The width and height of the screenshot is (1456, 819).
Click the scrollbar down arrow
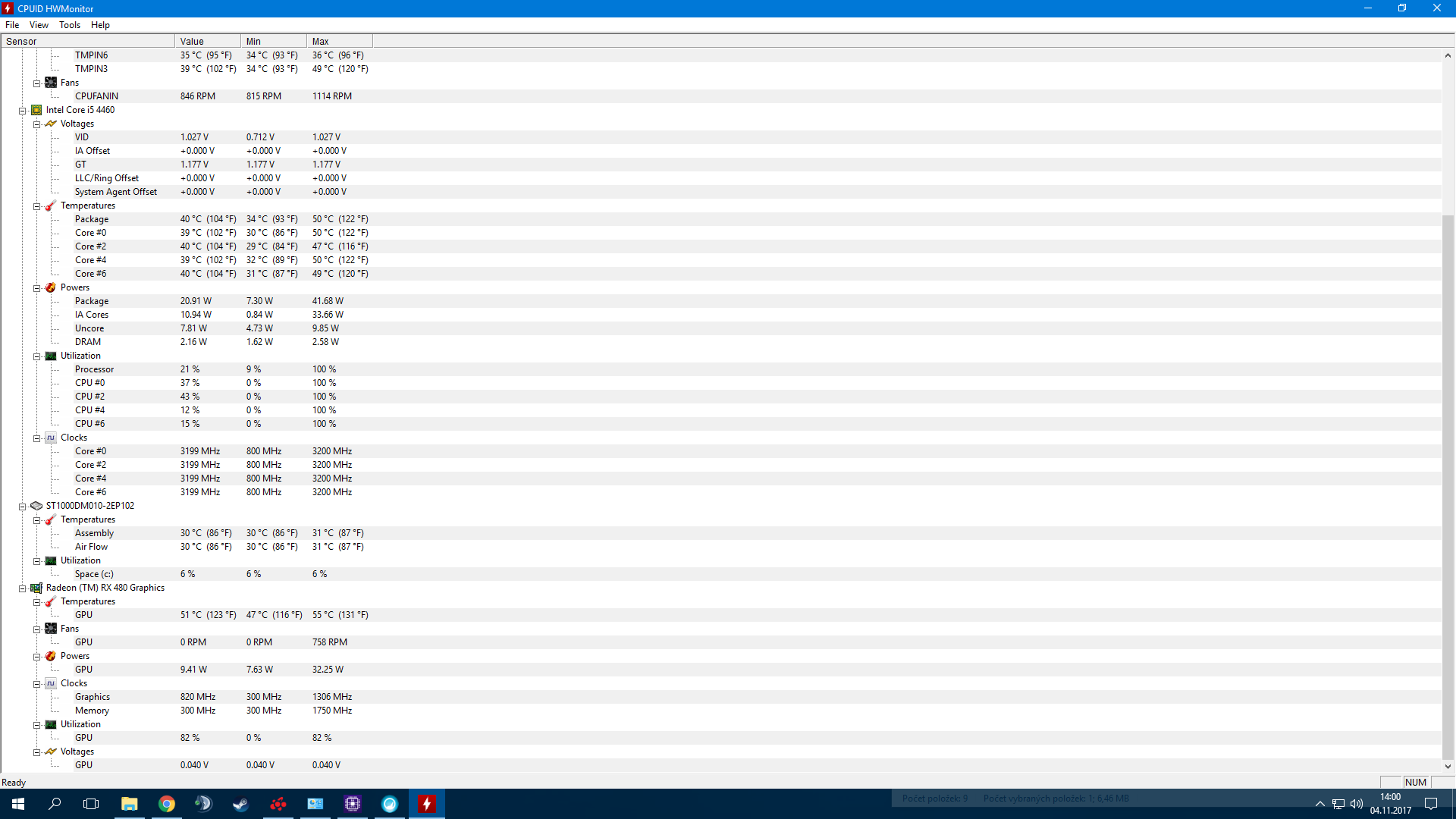(1448, 767)
